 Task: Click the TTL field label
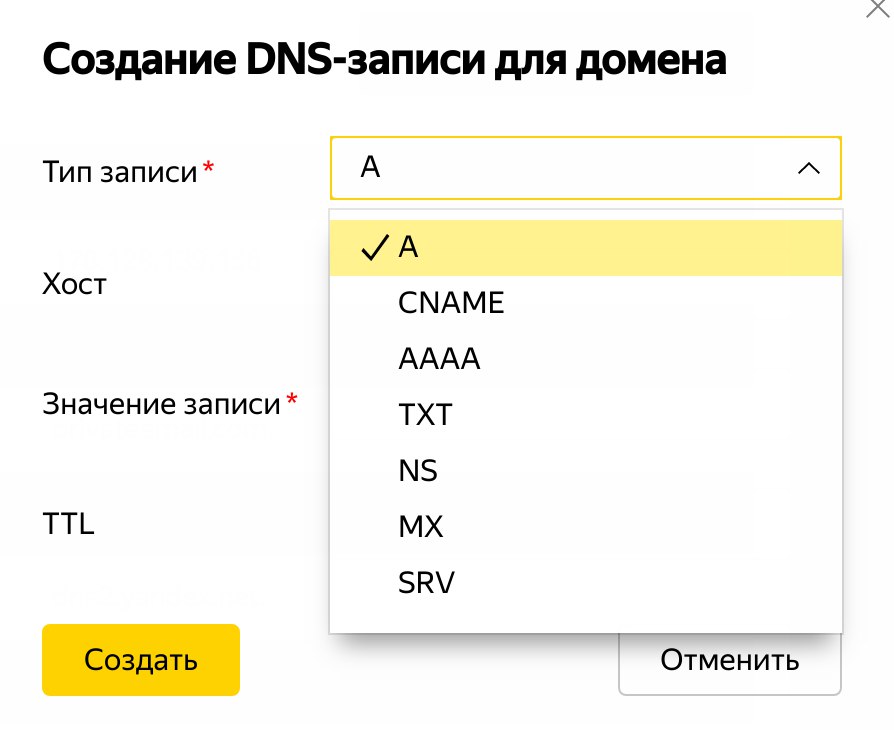pyautogui.click(x=68, y=524)
